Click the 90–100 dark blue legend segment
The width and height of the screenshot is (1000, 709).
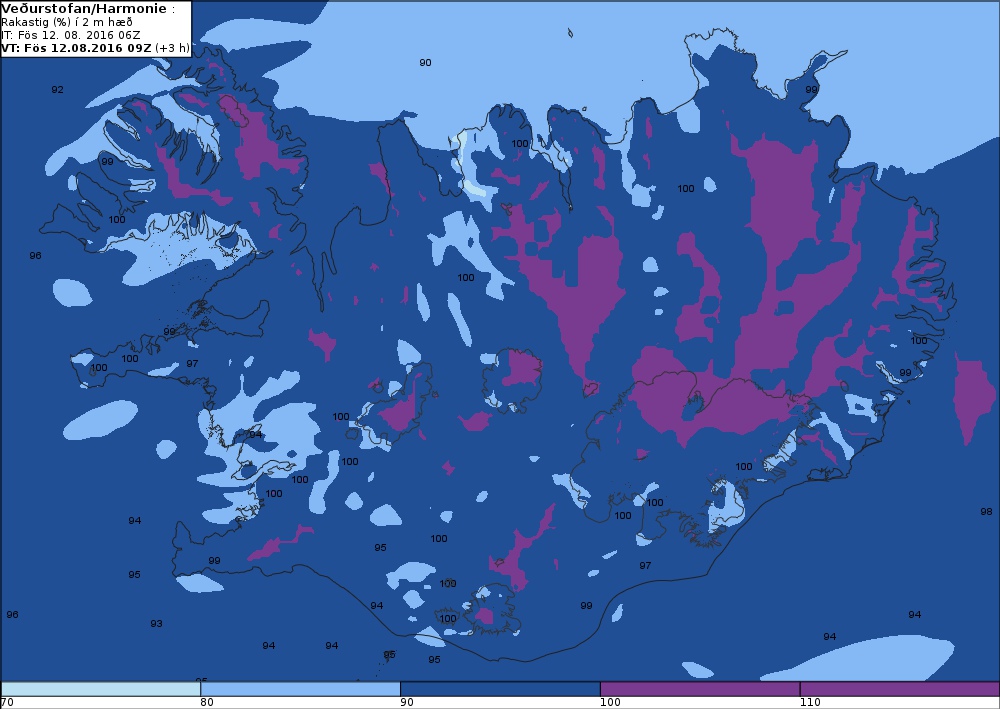click(500, 689)
